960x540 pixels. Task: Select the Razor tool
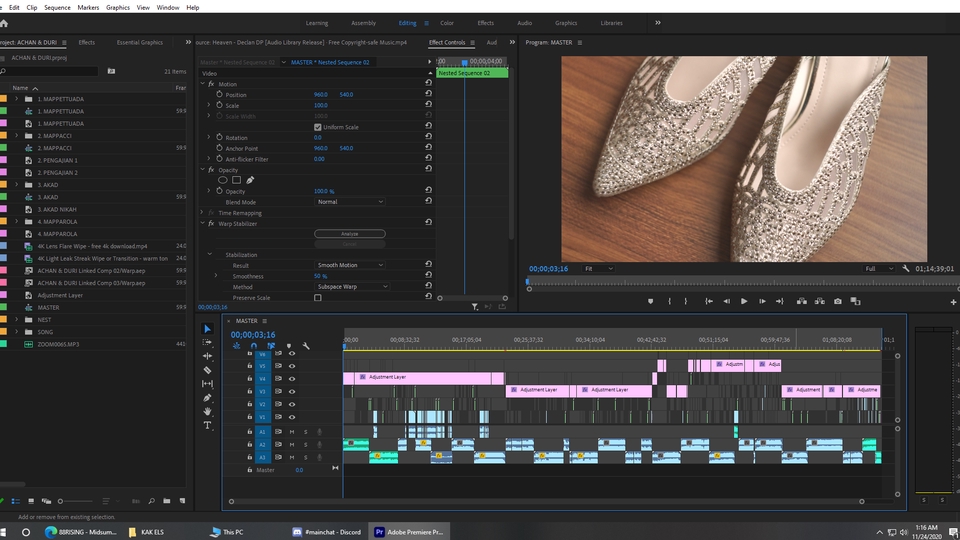(207, 370)
